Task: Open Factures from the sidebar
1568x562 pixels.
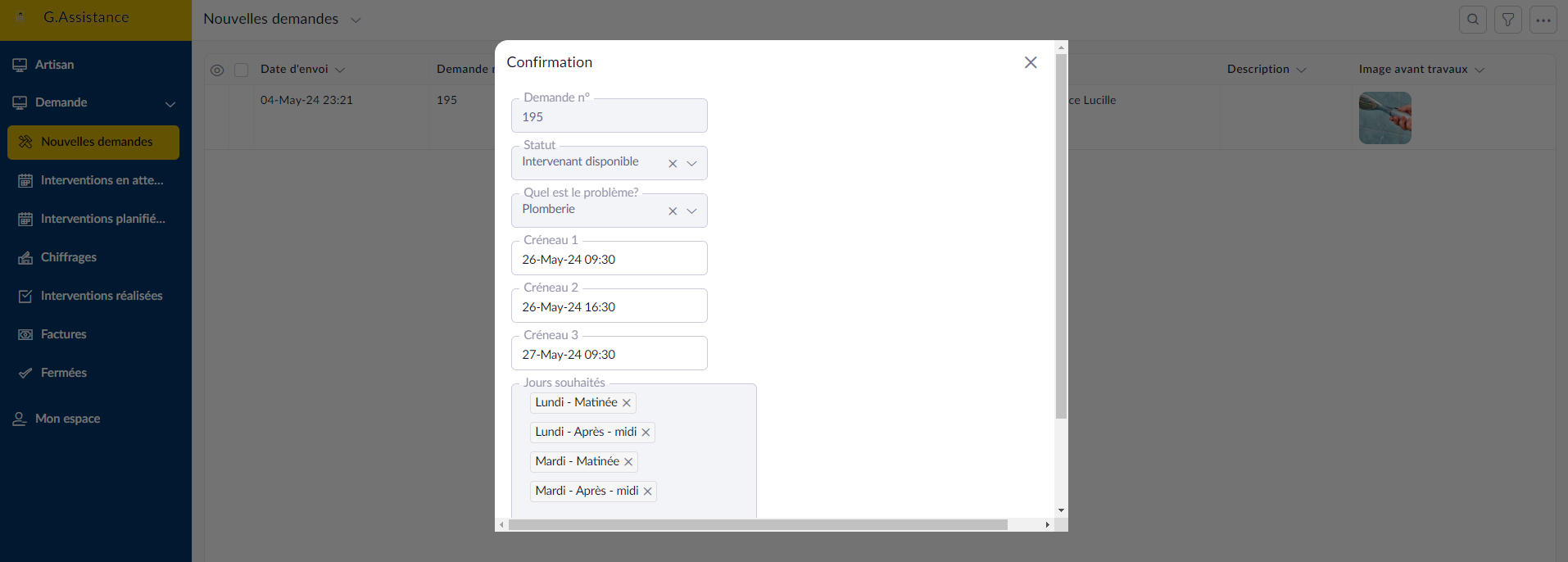Action: (x=63, y=334)
